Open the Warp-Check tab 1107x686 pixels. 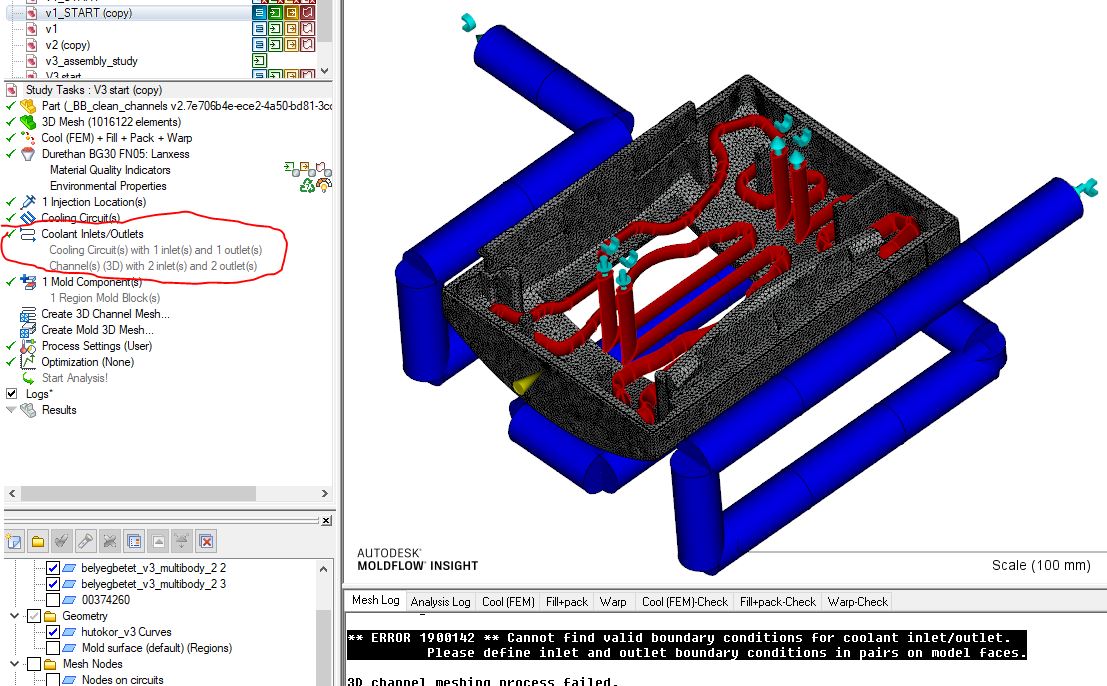click(857, 601)
